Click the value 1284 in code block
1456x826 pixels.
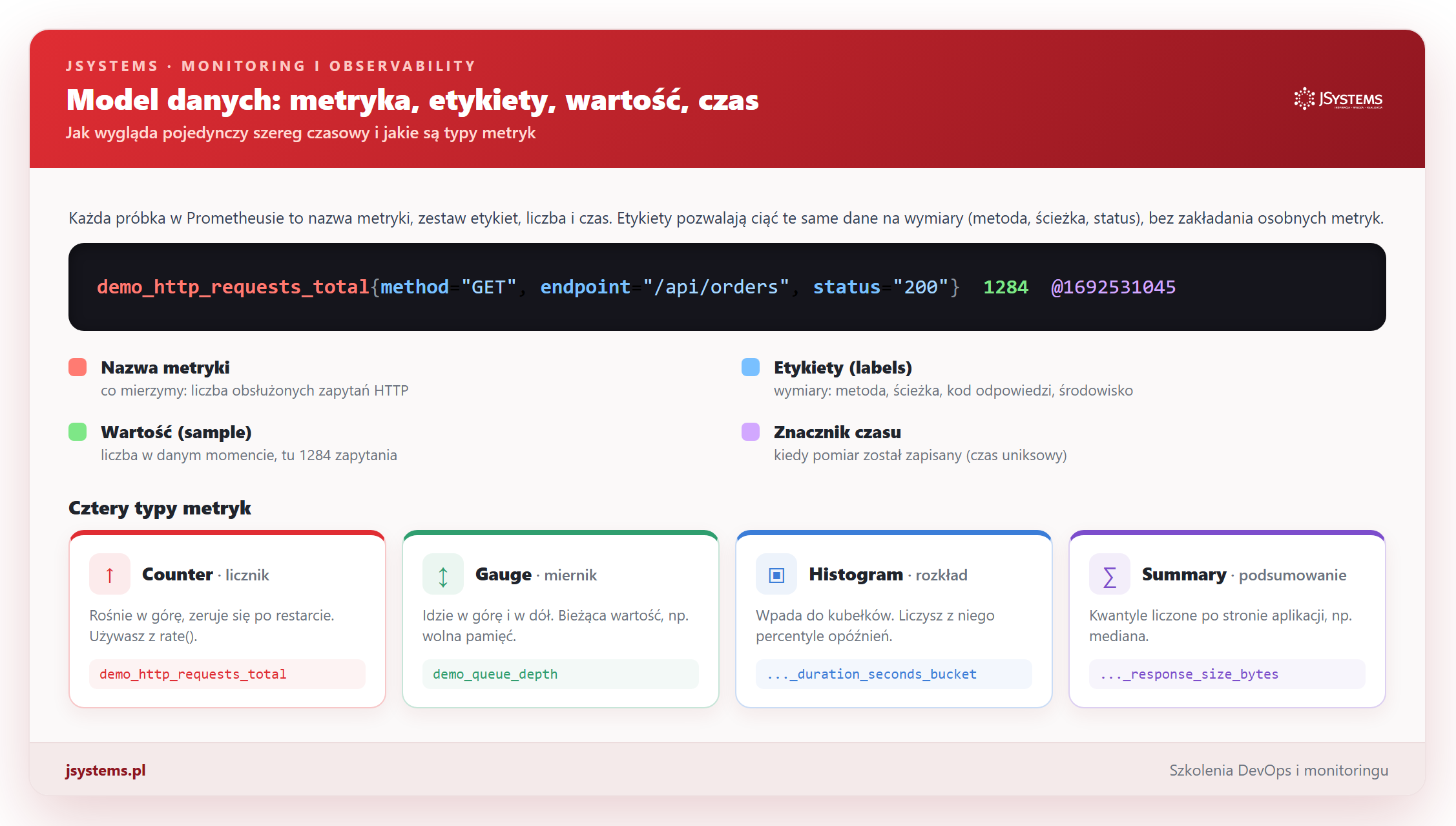pos(1006,287)
